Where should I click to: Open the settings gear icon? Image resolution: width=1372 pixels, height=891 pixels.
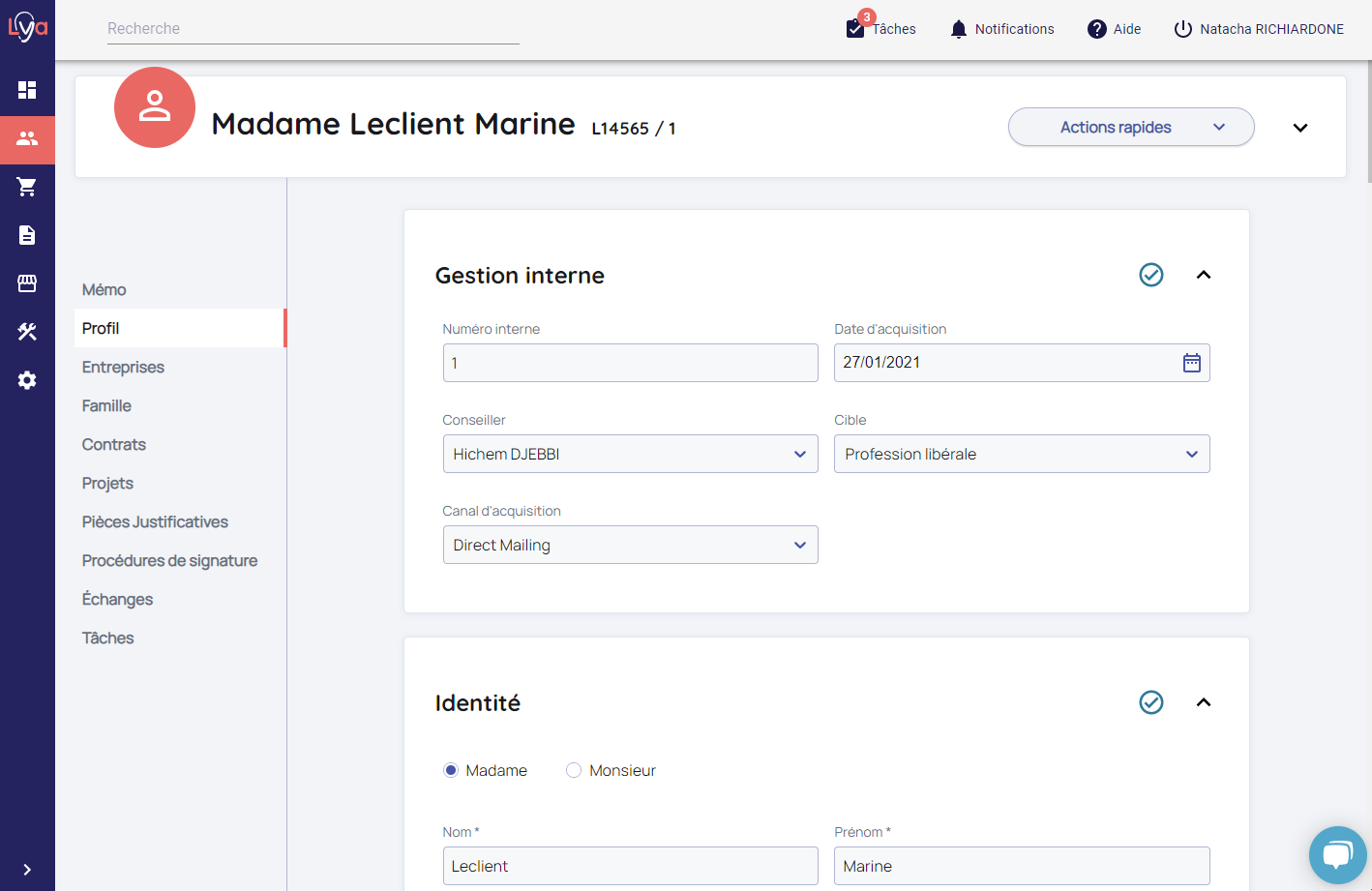(x=27, y=380)
